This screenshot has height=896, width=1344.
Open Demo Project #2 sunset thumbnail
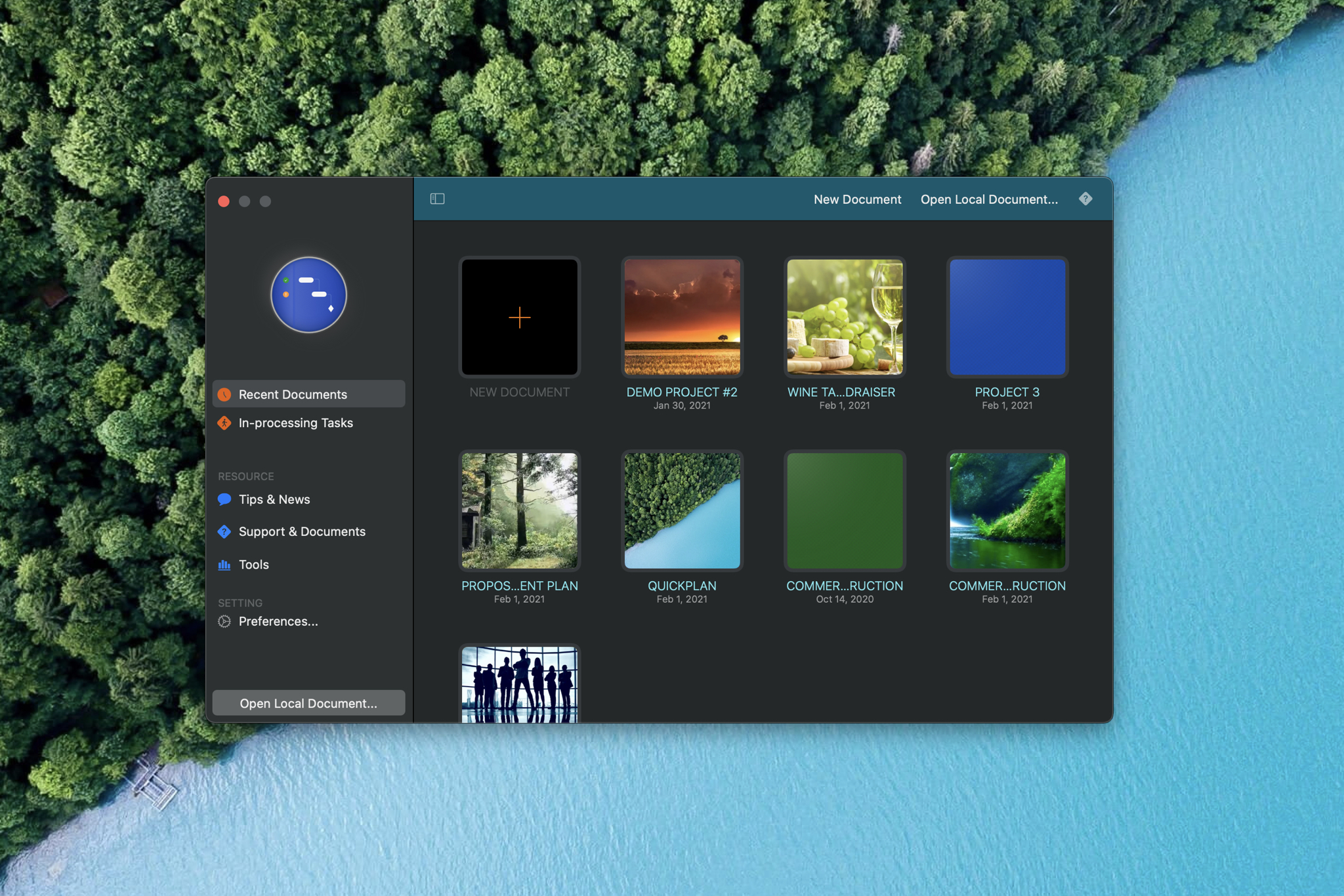(682, 317)
